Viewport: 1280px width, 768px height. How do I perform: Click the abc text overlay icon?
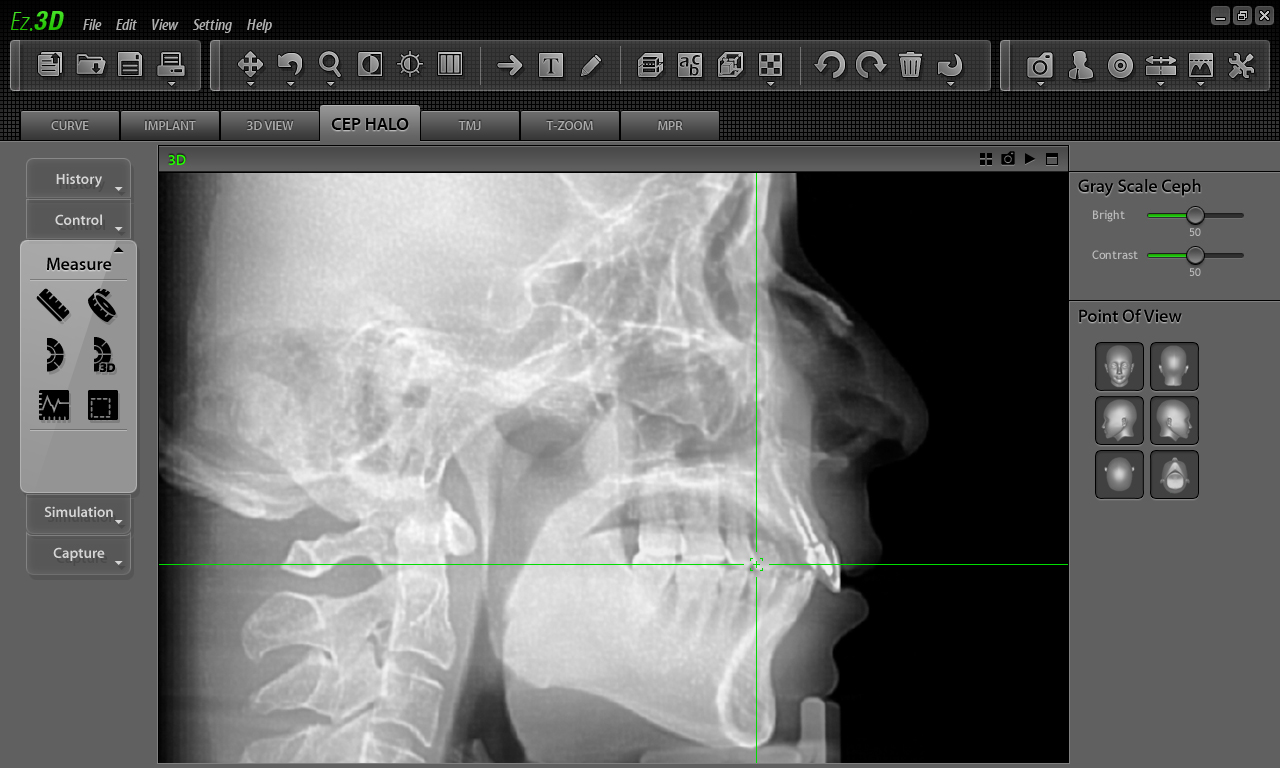[690, 65]
